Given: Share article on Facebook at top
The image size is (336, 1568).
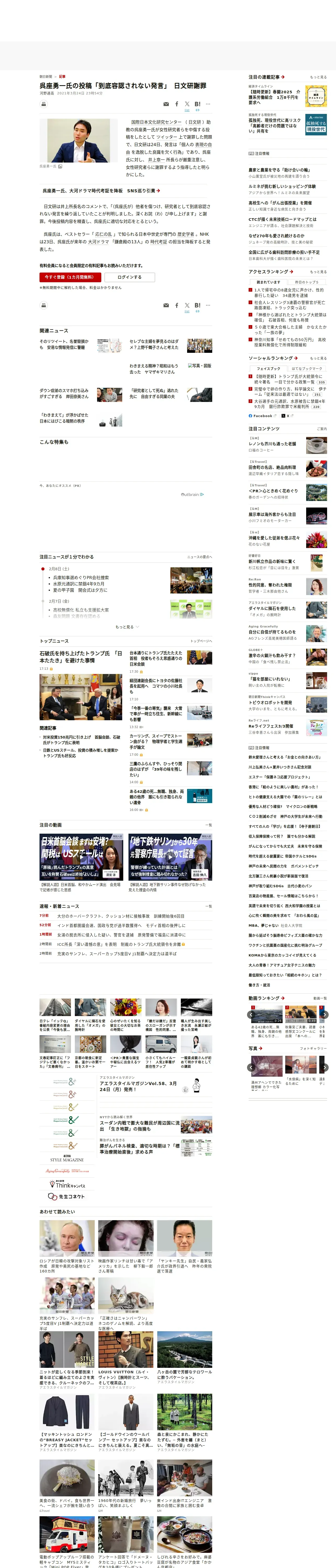Looking at the screenshot, I should tap(177, 104).
